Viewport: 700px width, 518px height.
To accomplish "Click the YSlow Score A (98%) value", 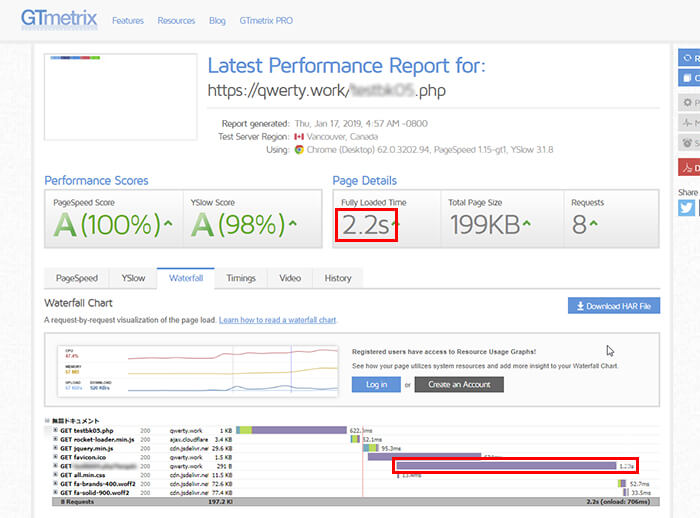I will click(x=238, y=224).
